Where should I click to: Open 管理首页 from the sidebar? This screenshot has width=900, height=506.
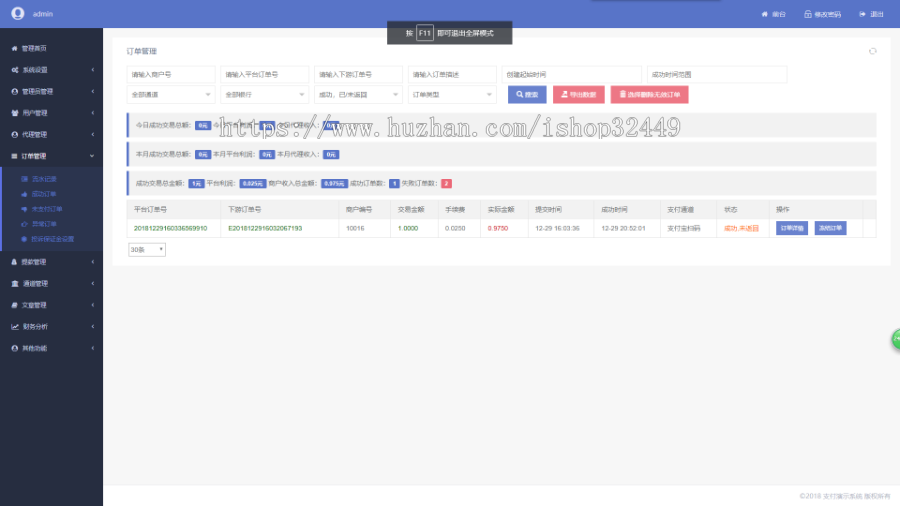(x=34, y=48)
